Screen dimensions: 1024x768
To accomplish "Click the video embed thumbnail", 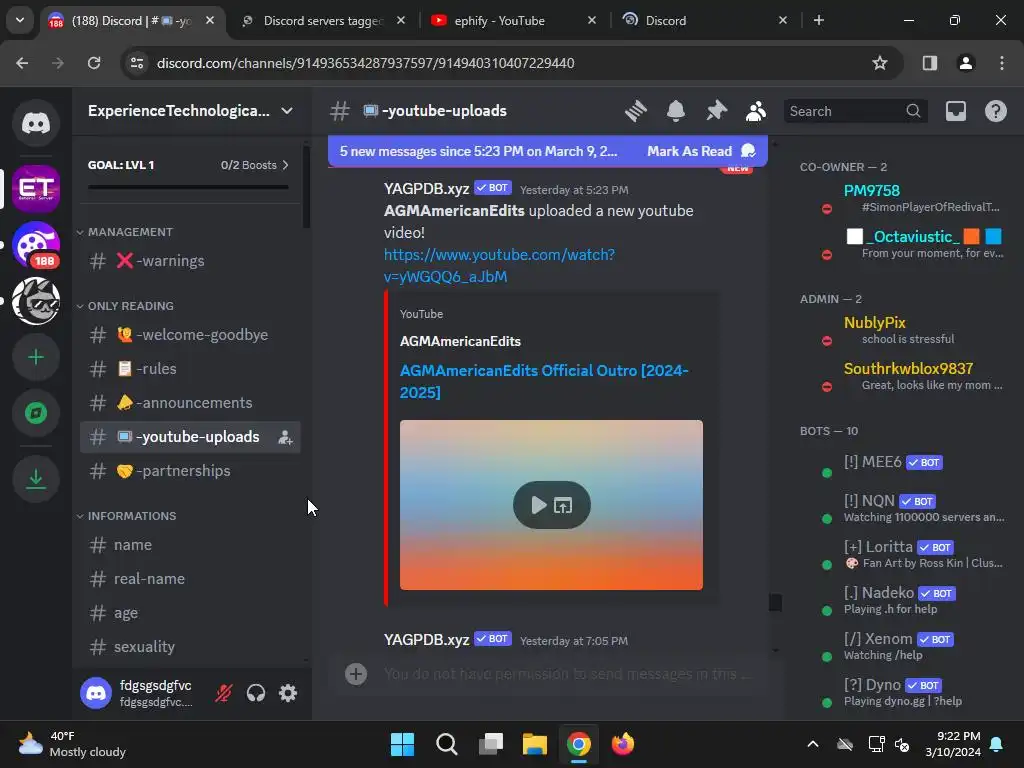I will [x=551, y=505].
